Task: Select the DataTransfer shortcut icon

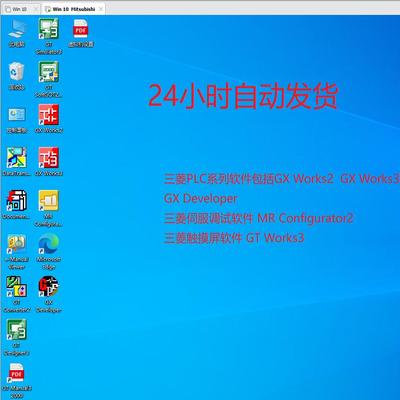Action: 17,162
